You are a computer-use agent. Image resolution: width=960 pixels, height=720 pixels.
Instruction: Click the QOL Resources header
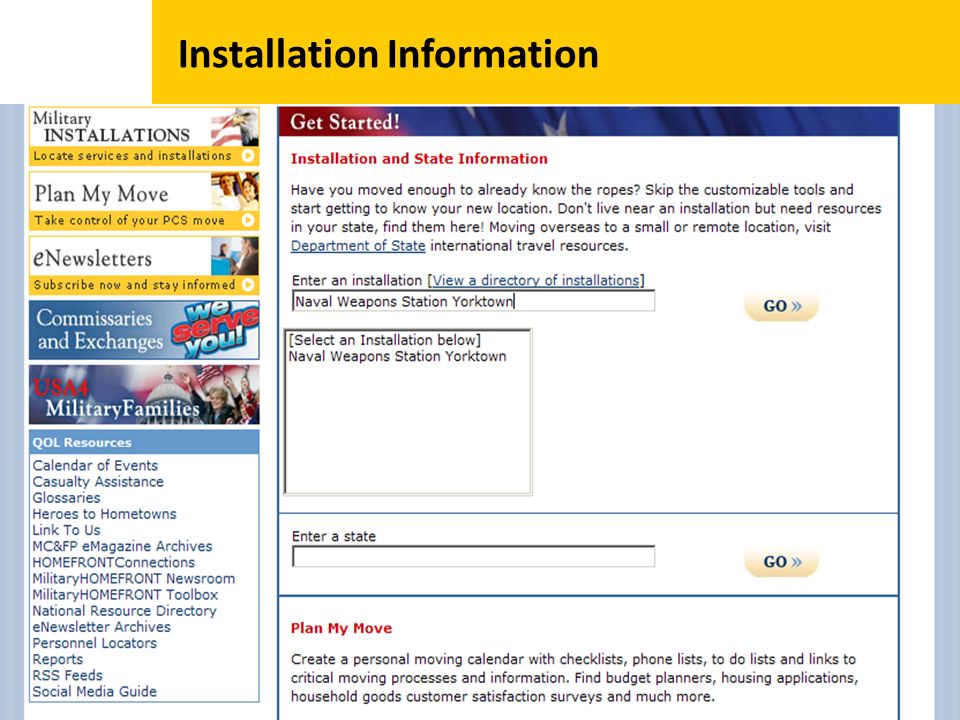[x=144, y=442]
